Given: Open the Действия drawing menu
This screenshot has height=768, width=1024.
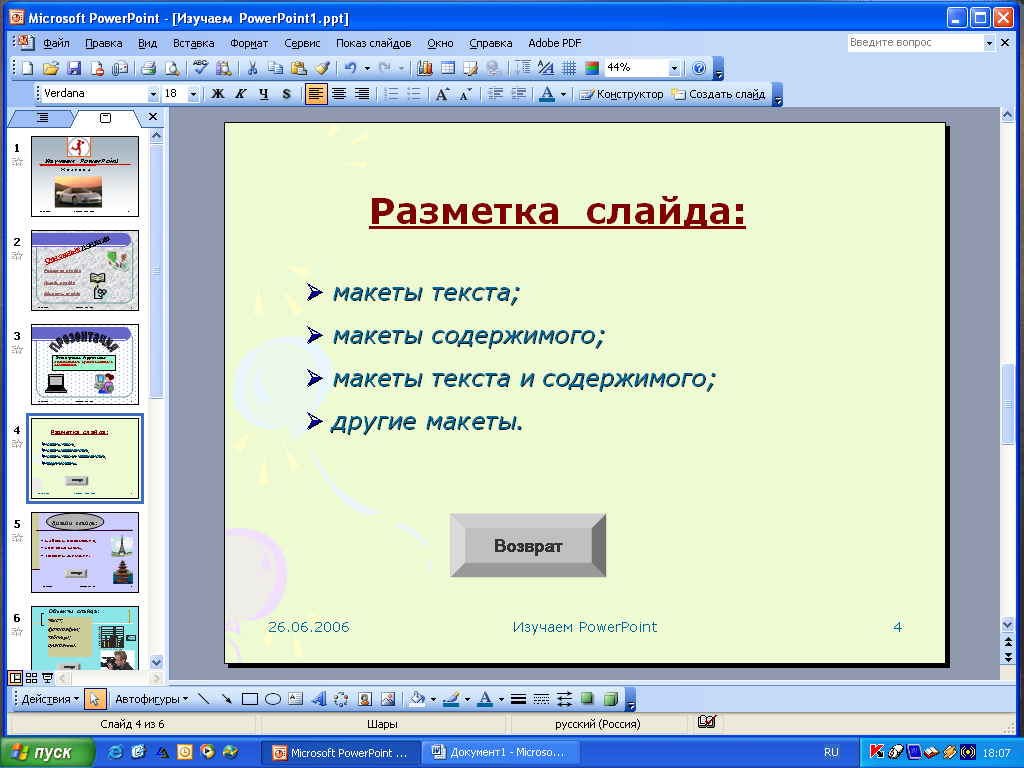Looking at the screenshot, I should click(x=50, y=699).
